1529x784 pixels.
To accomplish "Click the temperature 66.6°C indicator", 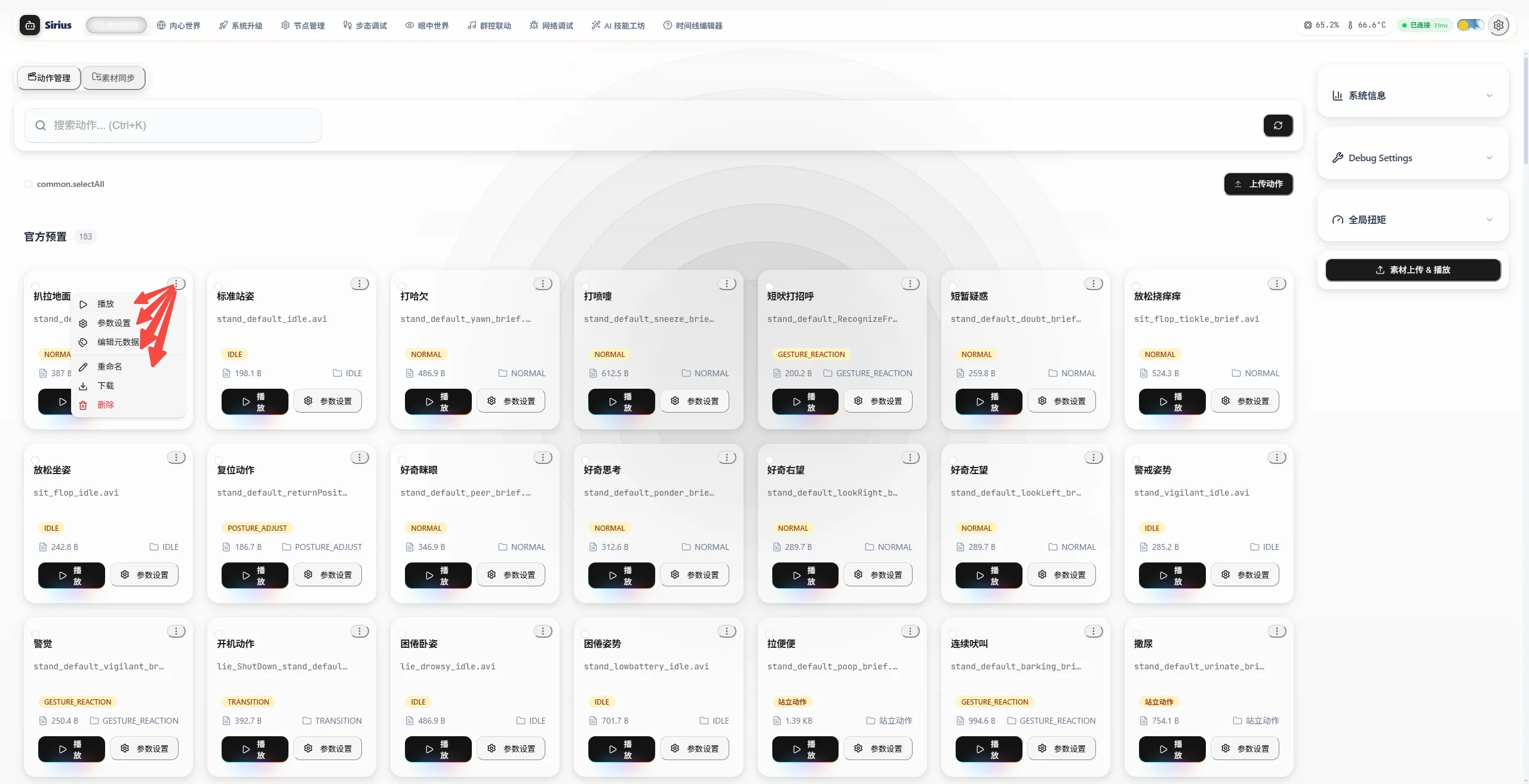I will point(1367,25).
